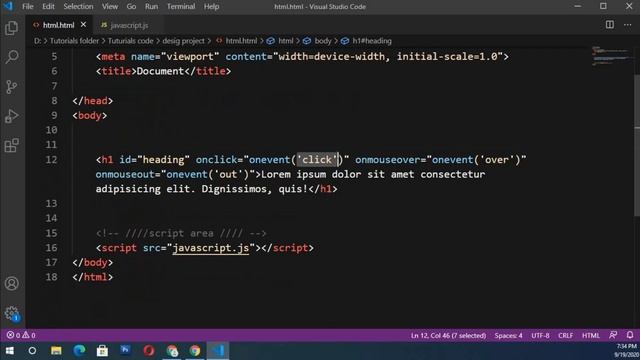The width and height of the screenshot is (640, 360).
Task: Click the Split Editor Right icon
Action: coord(609,25)
